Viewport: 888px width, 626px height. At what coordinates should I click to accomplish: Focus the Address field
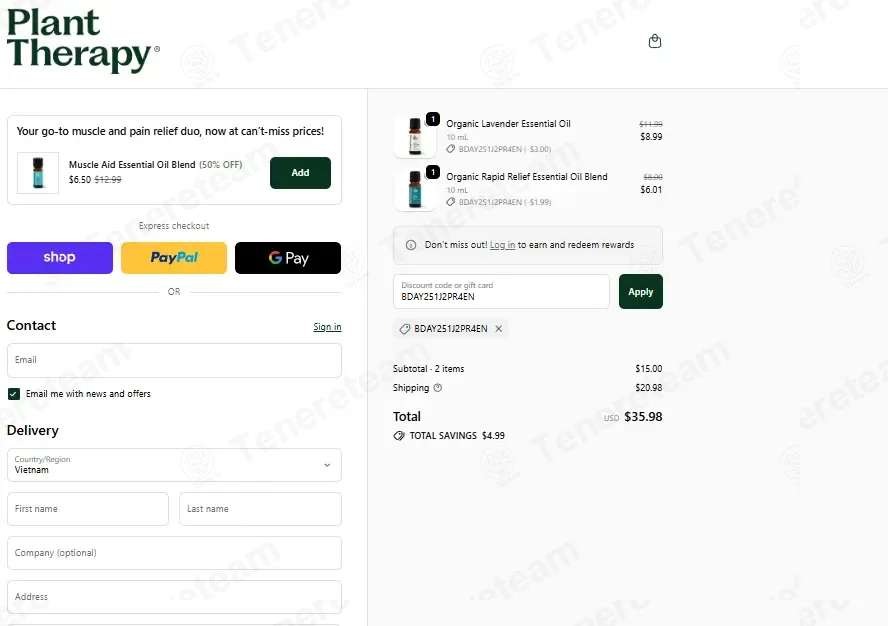[x=174, y=597]
